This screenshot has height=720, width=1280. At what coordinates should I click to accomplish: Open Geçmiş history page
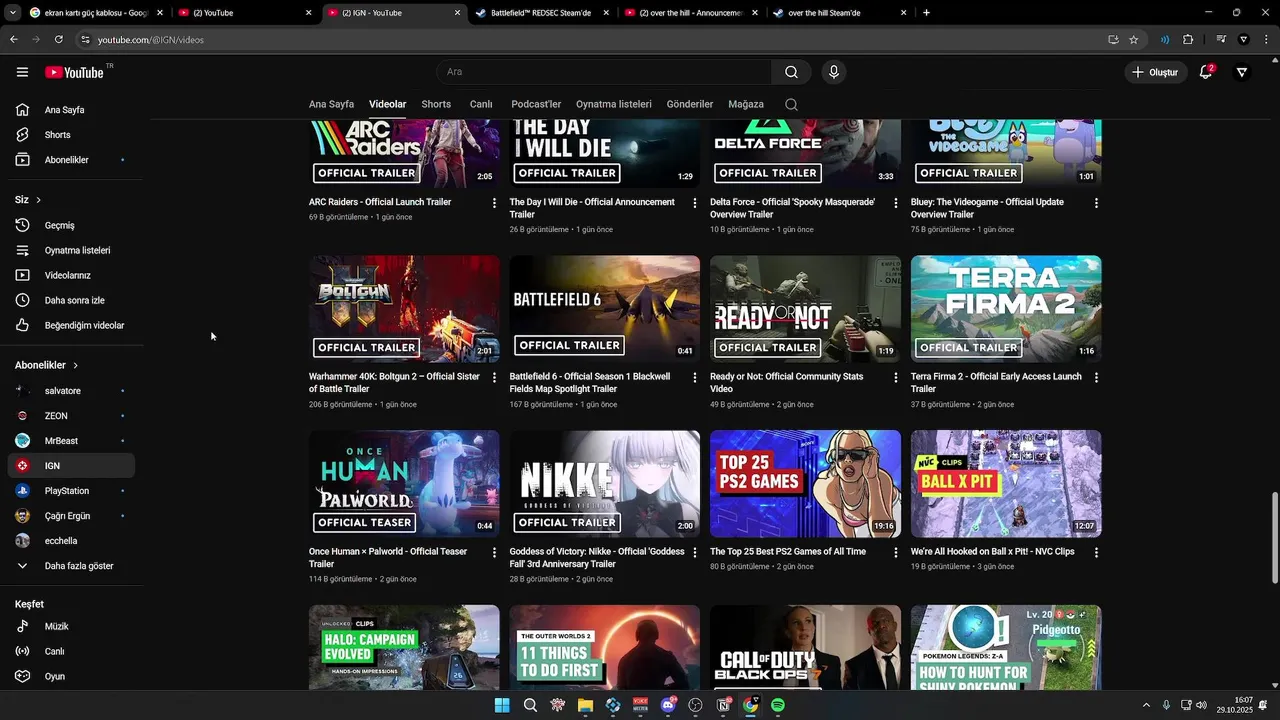click(71, 225)
